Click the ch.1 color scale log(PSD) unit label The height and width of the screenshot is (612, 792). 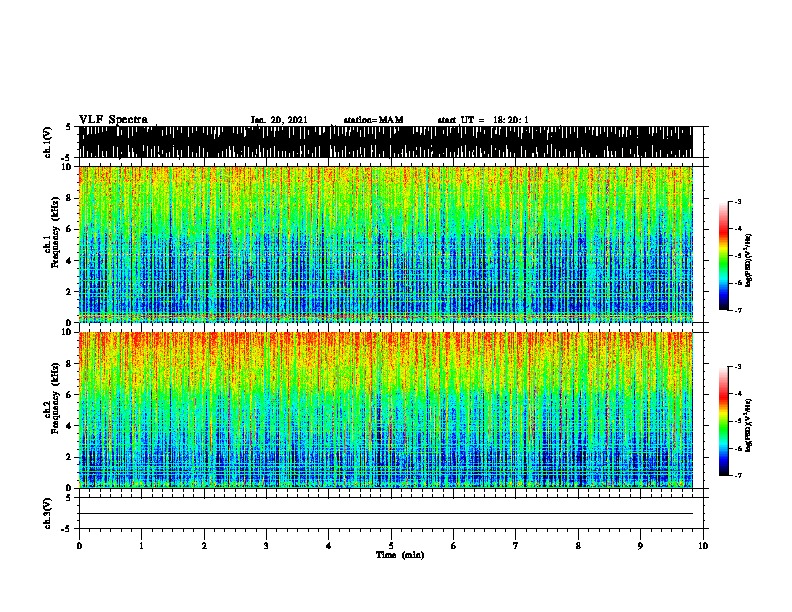[x=748, y=261]
